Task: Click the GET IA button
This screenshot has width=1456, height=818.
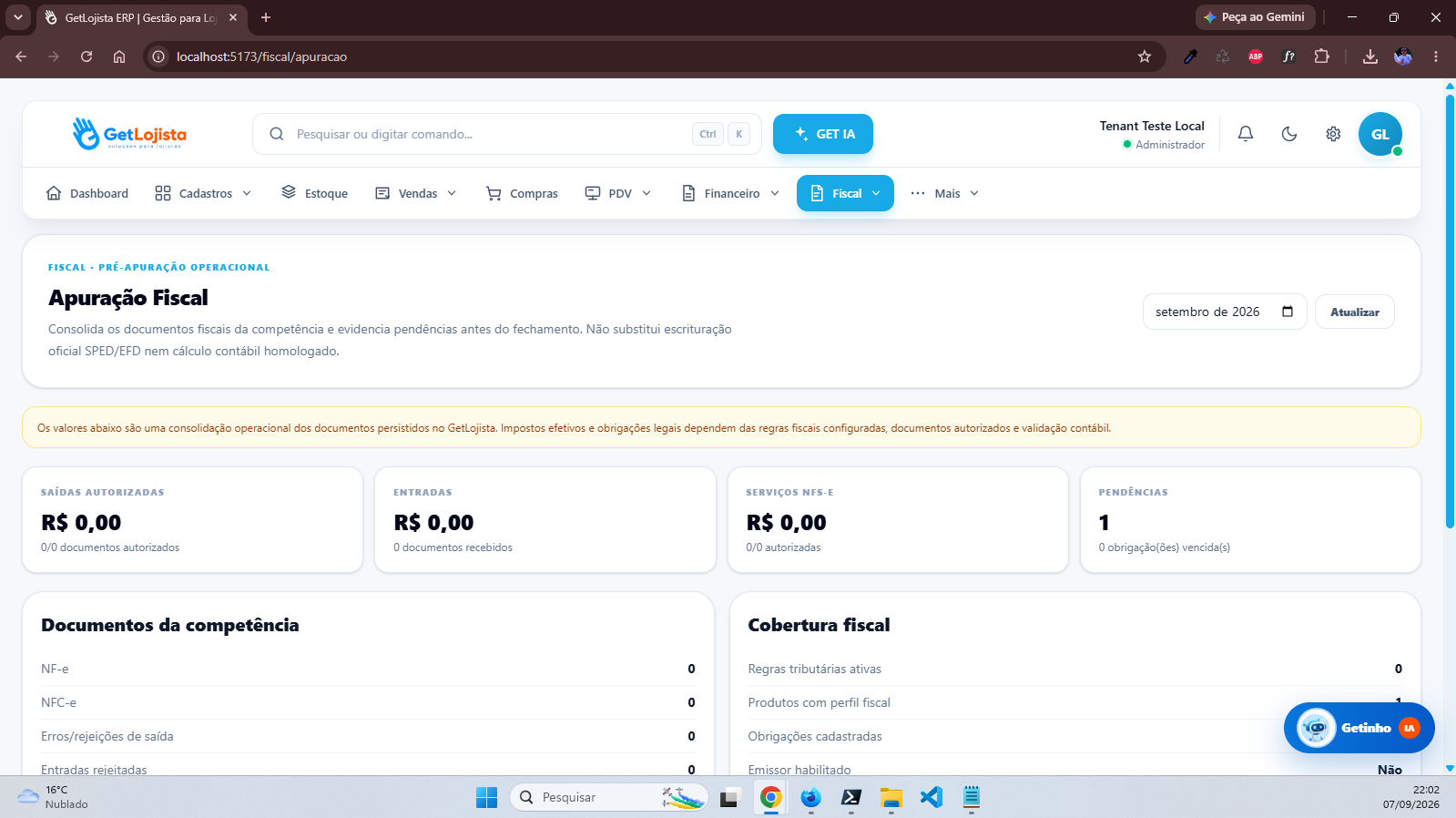Action: click(823, 134)
